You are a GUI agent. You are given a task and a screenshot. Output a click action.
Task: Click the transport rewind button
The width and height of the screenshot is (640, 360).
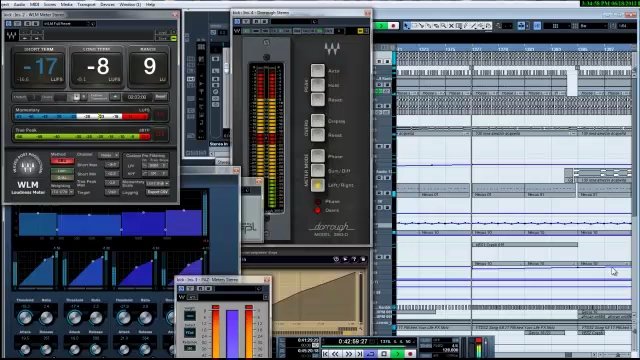click(336, 354)
